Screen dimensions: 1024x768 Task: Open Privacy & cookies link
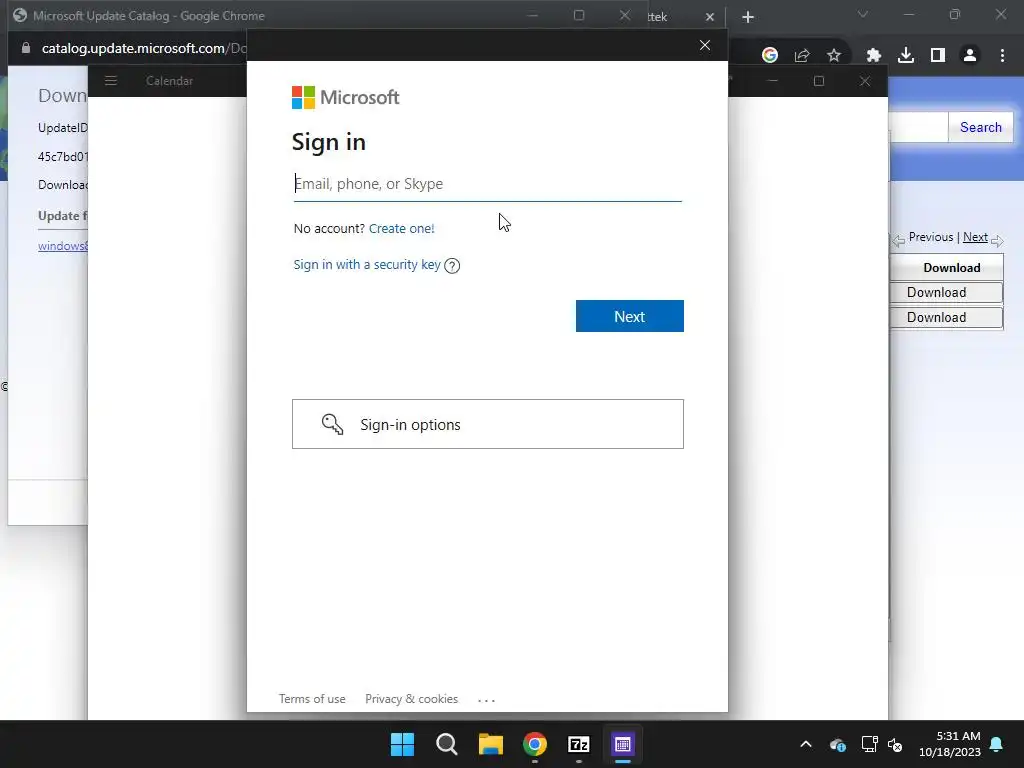pyautogui.click(x=411, y=699)
